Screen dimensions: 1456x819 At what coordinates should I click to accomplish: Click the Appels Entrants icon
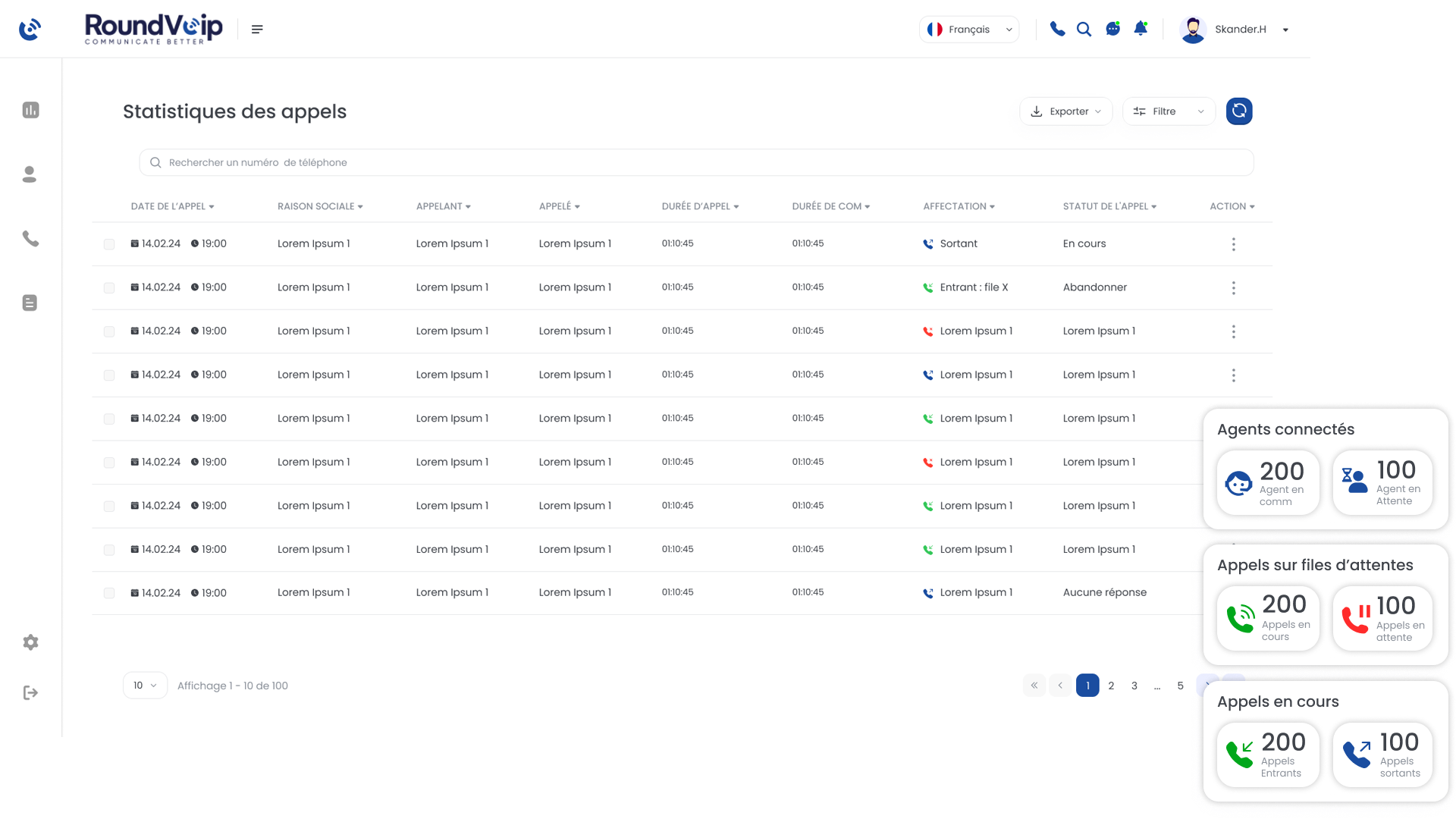[x=1240, y=755]
